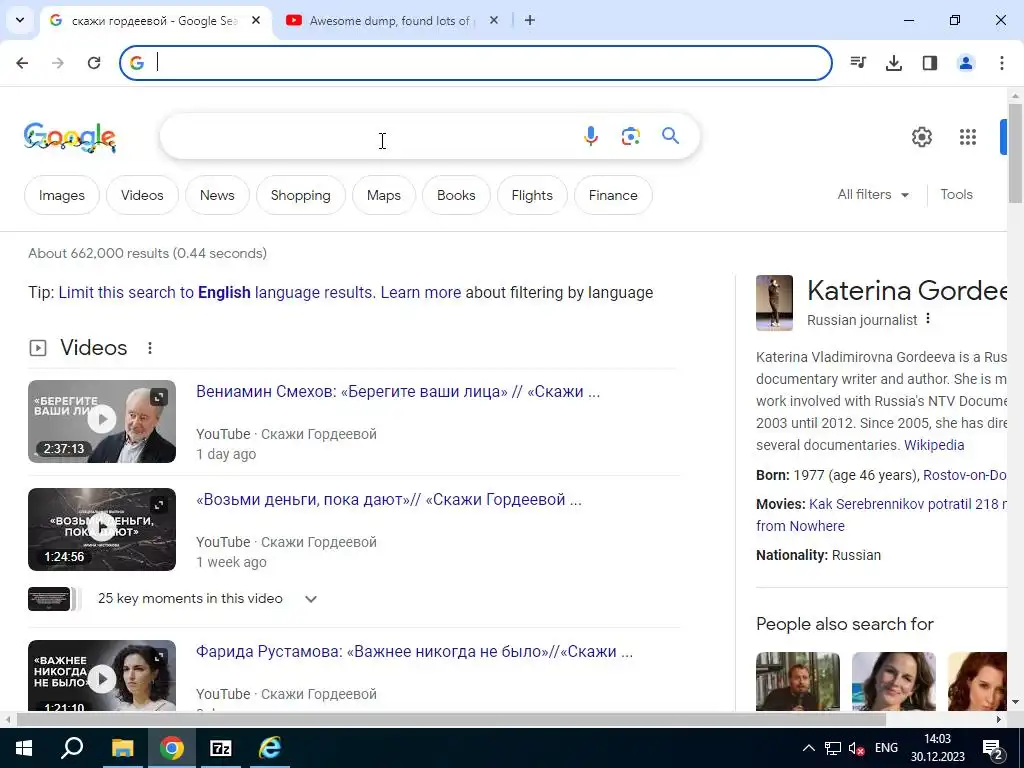Show hidden system tray icons
This screenshot has width=1024, height=768.
pyautogui.click(x=808, y=748)
